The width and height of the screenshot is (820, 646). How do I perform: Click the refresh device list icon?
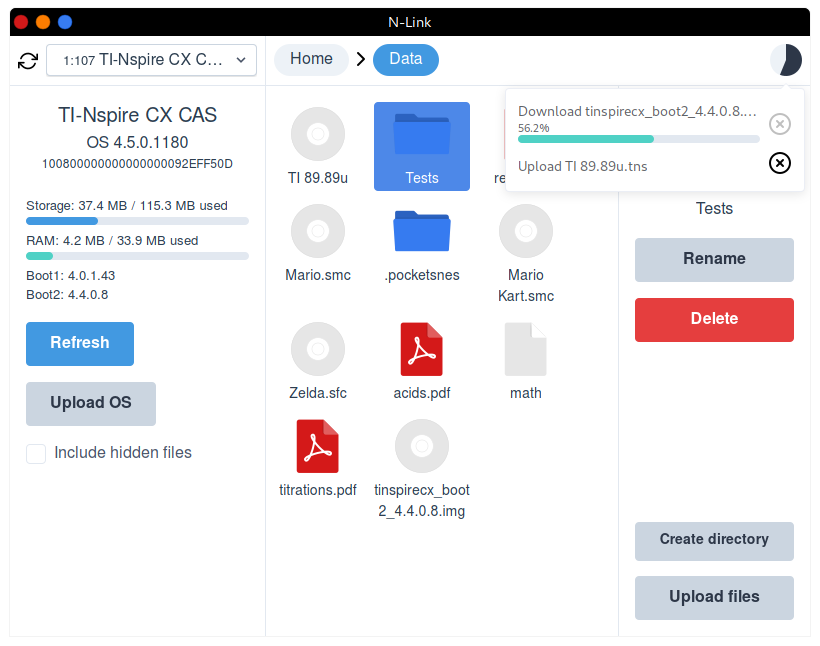(x=28, y=61)
